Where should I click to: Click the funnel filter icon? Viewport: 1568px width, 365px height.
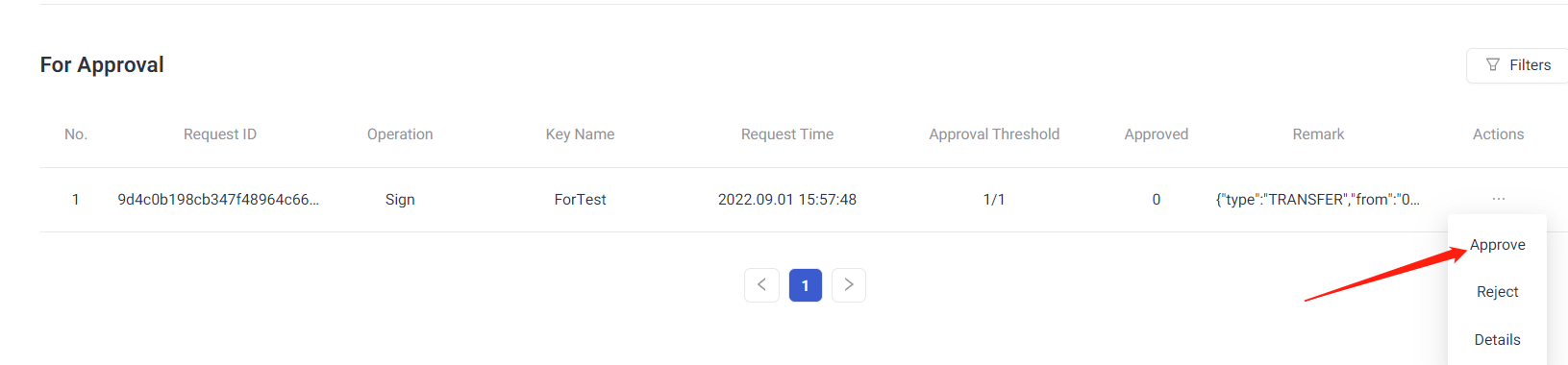(x=1493, y=65)
